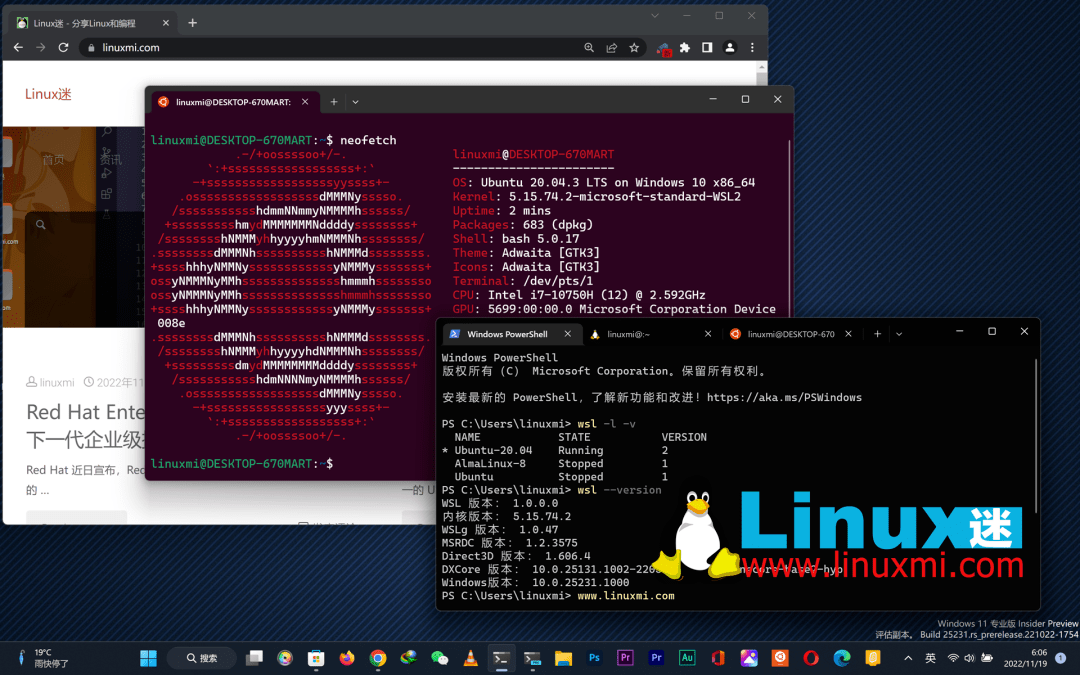1080x675 pixels.
Task: Switch input language via 英 indicator
Action: click(x=930, y=658)
